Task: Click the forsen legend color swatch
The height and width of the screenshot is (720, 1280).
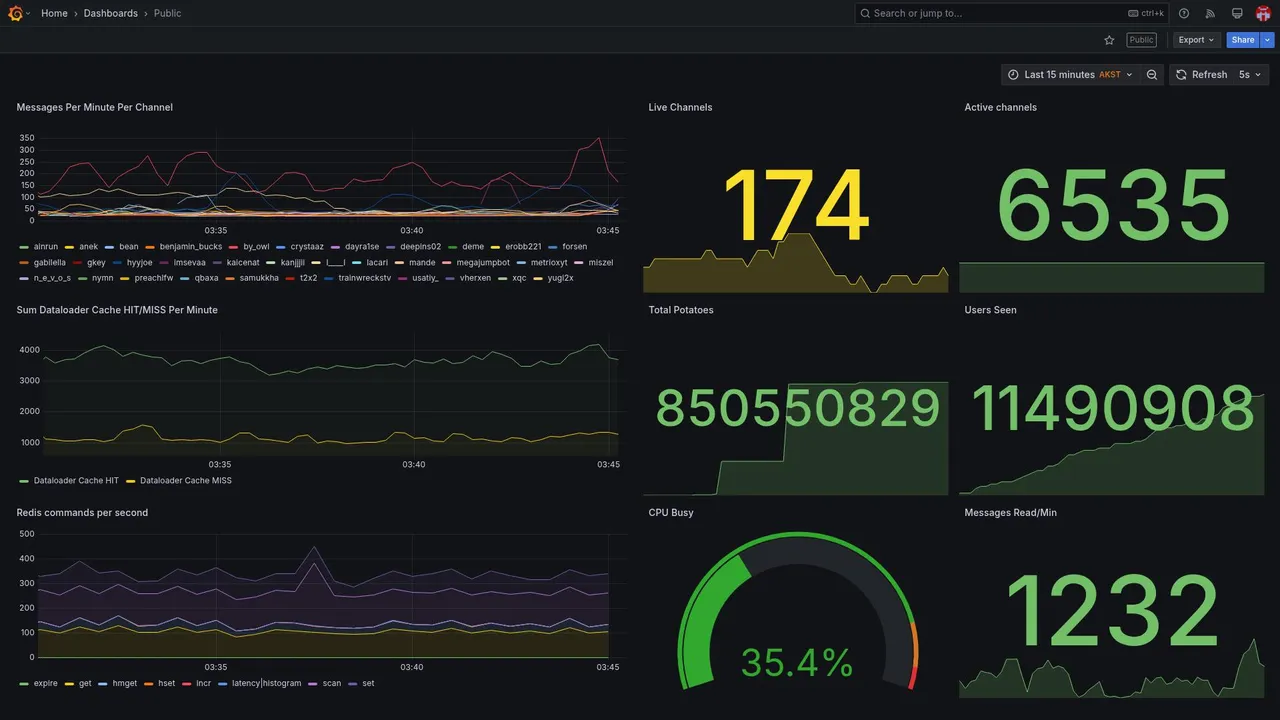Action: (x=554, y=247)
